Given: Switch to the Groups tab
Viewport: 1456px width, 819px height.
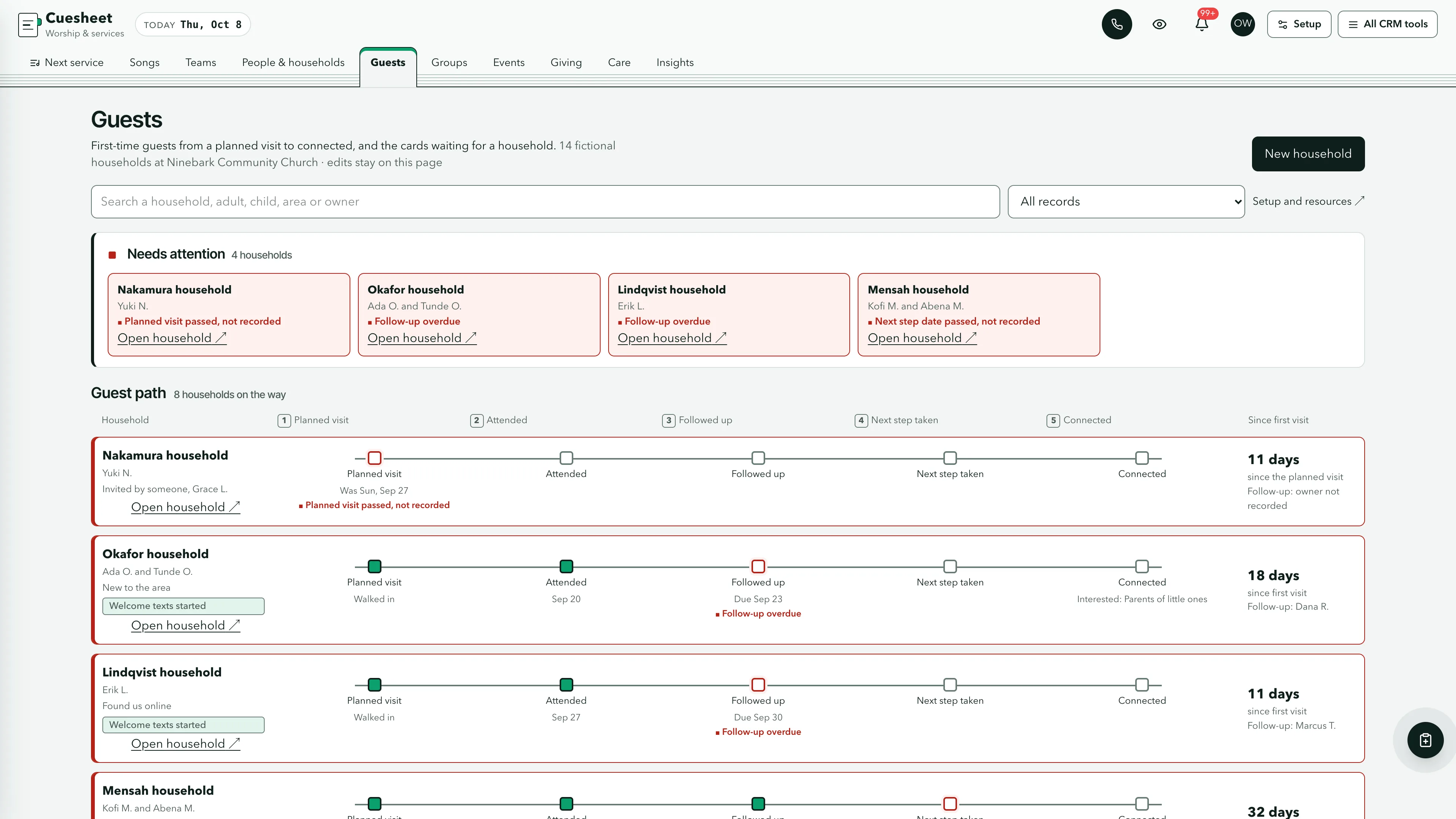Looking at the screenshot, I should [449, 63].
